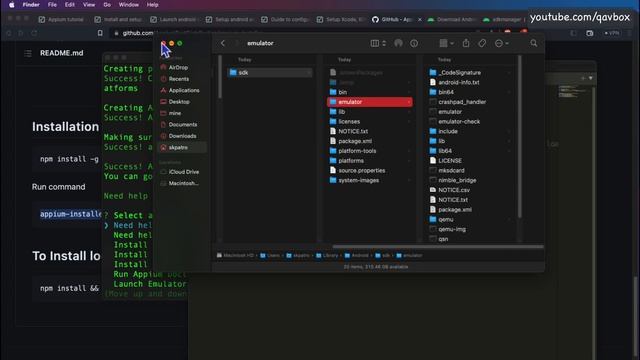Viewport: 640px width, 360px height.
Task: Expand system-images via its right chevron
Action: pos(409,180)
